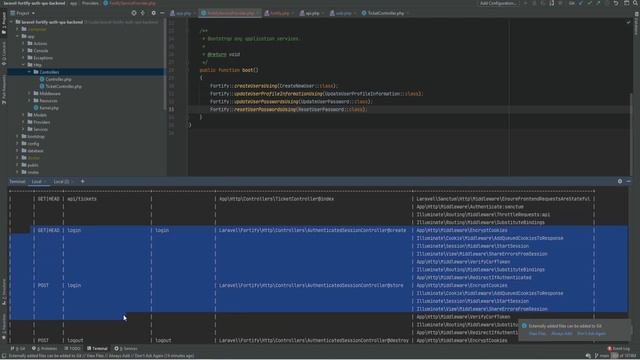Screen dimensions: 640x360
Task: Click the Controller.php file icon in tree
Action: click(x=42, y=79)
